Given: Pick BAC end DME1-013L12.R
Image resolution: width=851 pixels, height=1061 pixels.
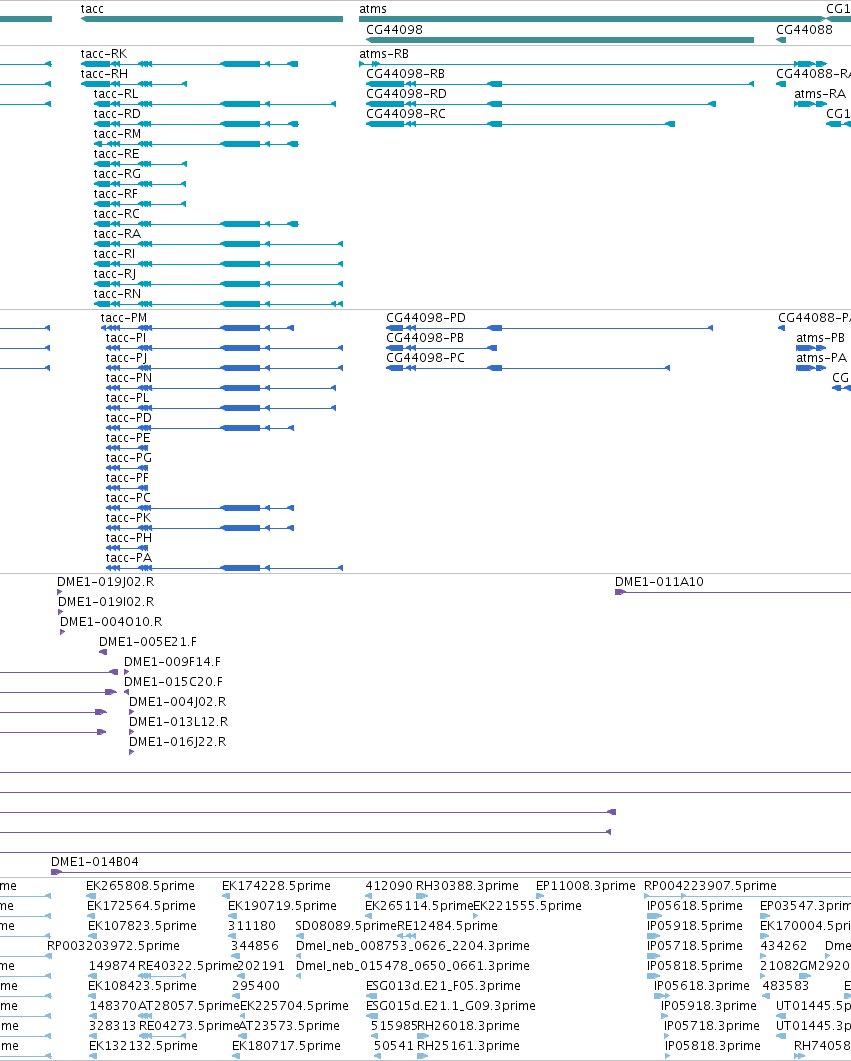Looking at the screenshot, I should (131, 732).
